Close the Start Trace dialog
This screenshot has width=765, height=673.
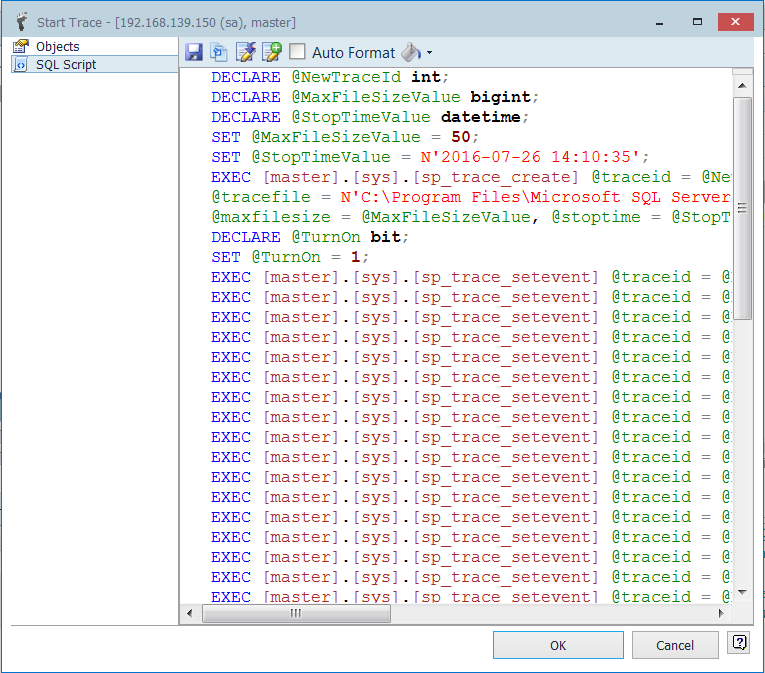coord(736,21)
